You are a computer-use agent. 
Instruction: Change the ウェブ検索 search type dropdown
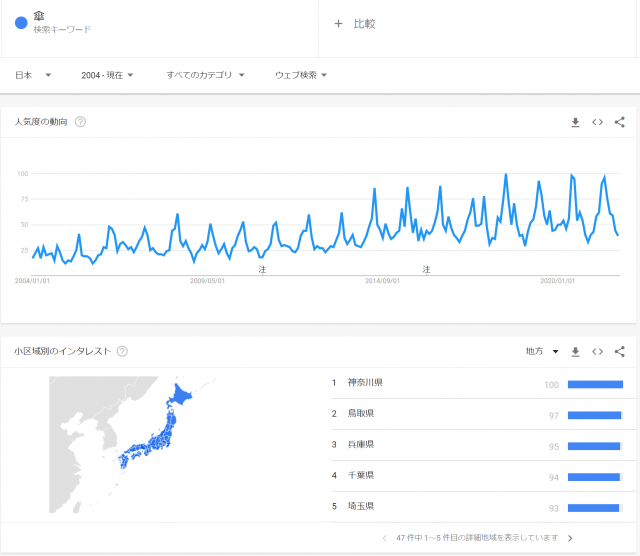pyautogui.click(x=301, y=75)
